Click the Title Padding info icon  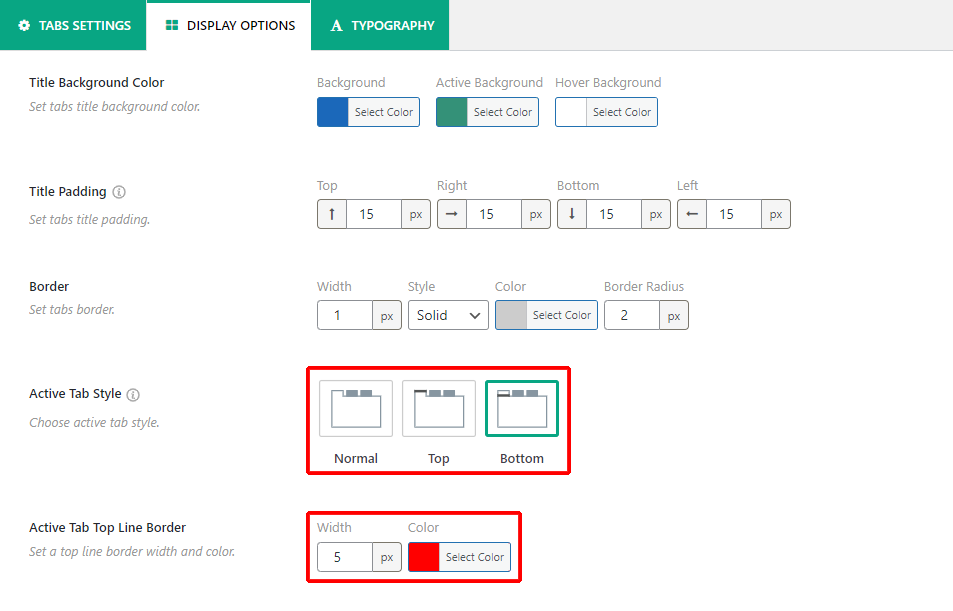coord(119,192)
